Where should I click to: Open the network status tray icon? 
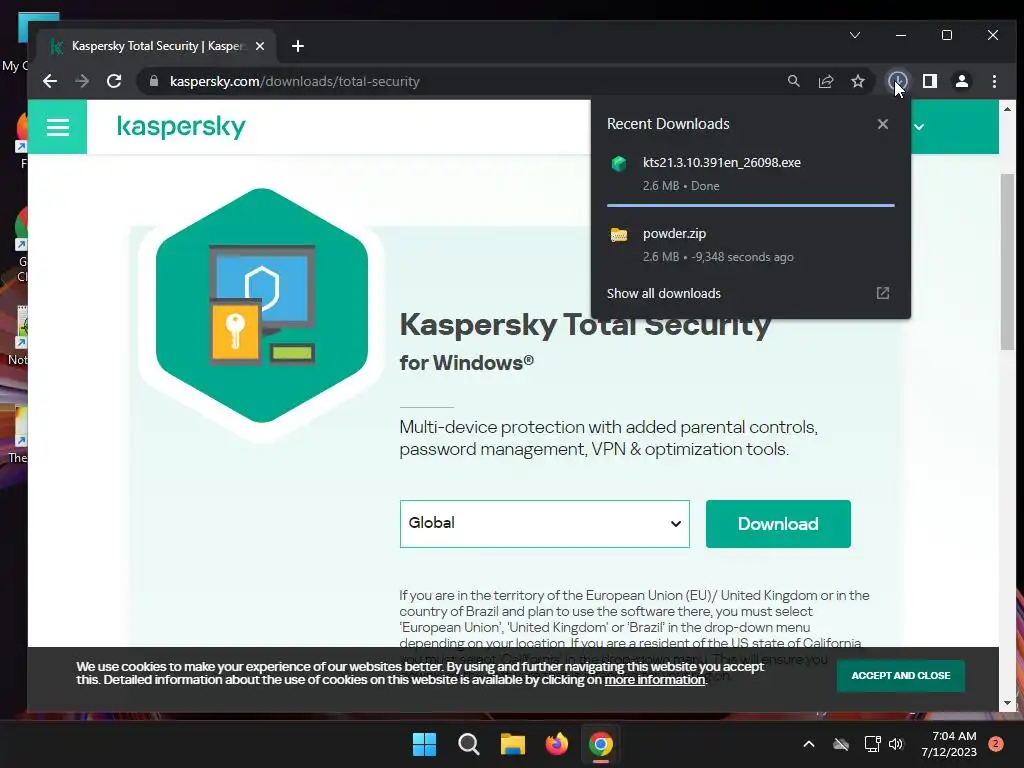(x=872, y=744)
